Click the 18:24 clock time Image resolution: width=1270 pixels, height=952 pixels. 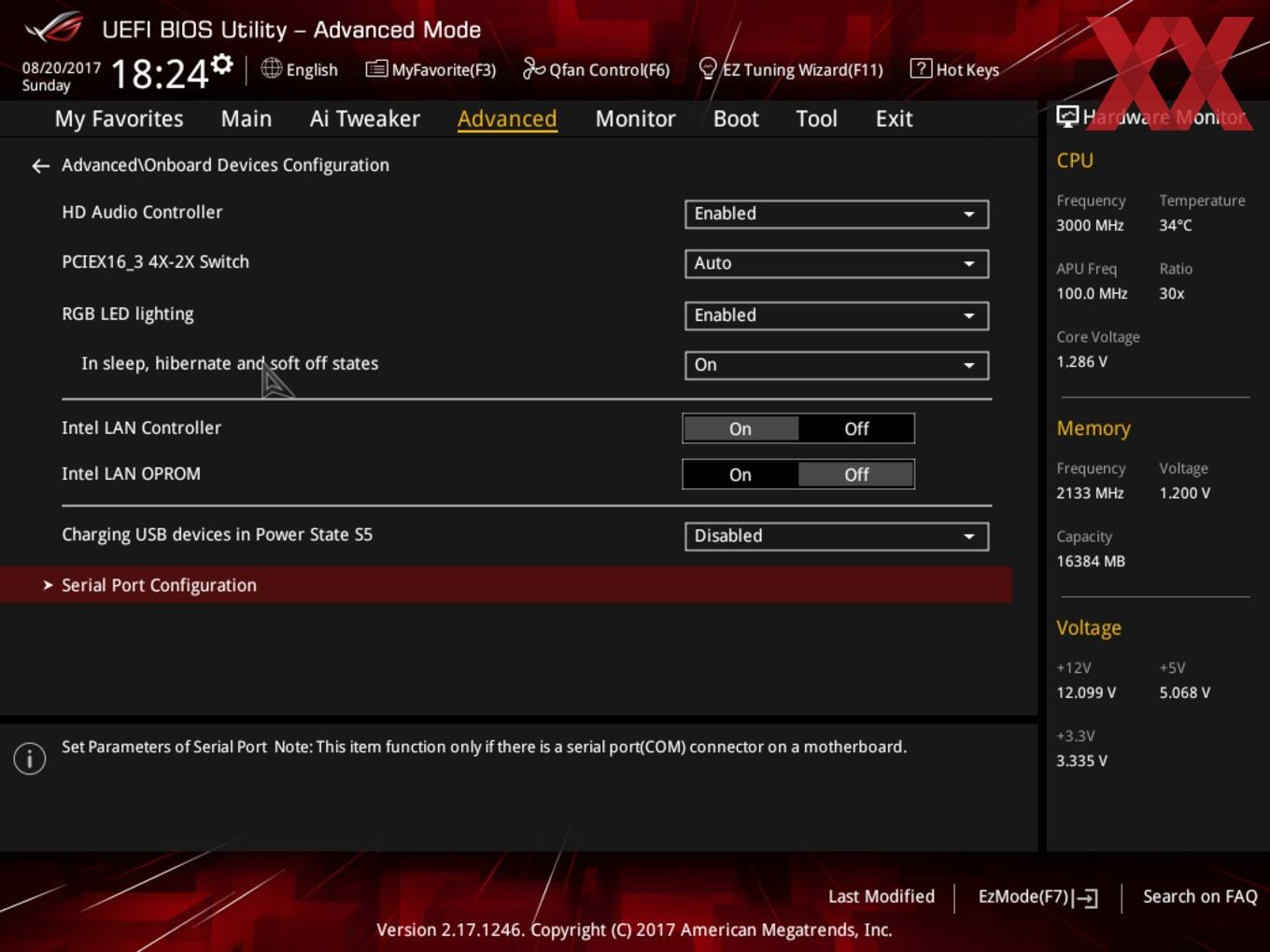coord(159,74)
